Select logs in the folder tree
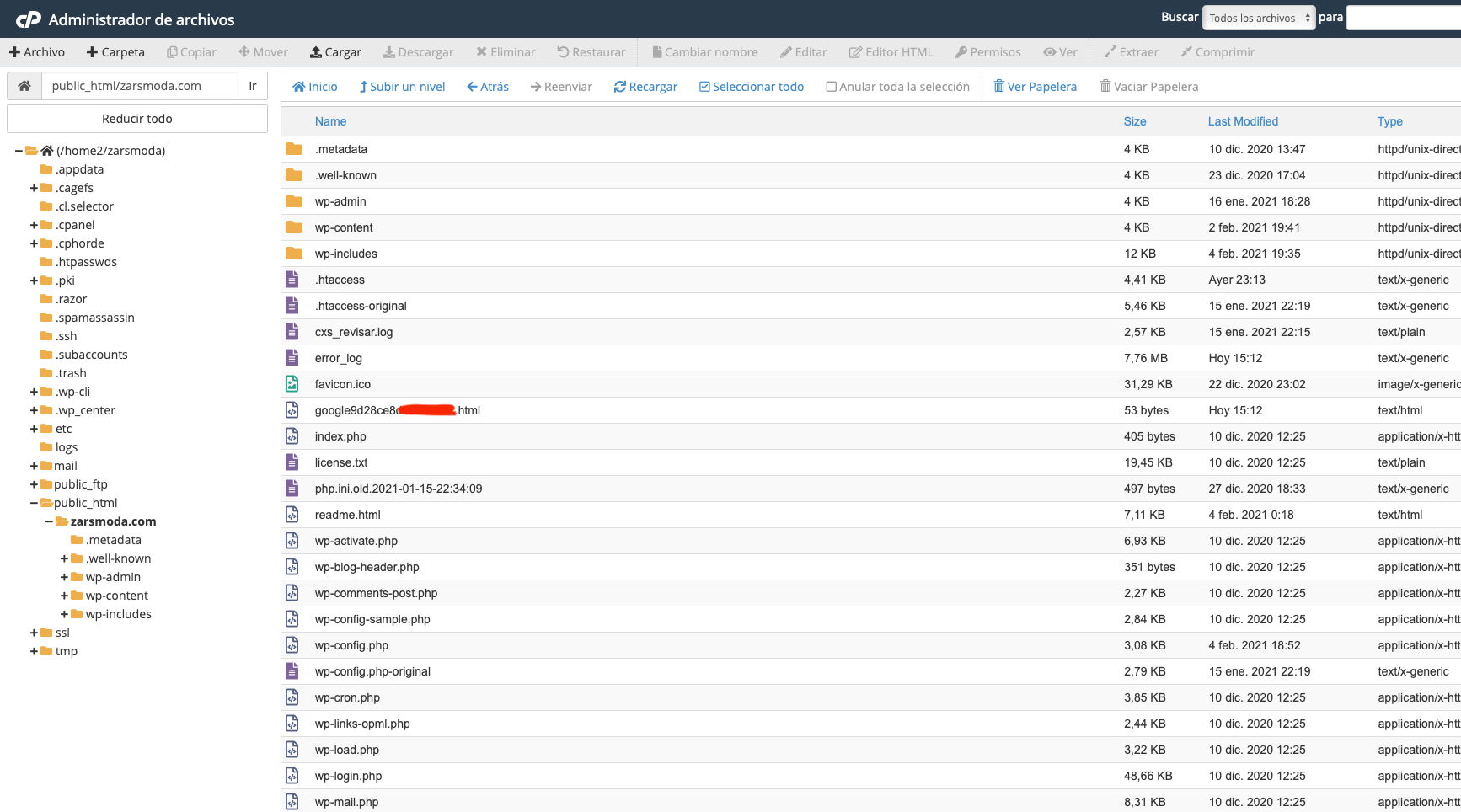This screenshot has width=1461, height=812. [x=67, y=447]
